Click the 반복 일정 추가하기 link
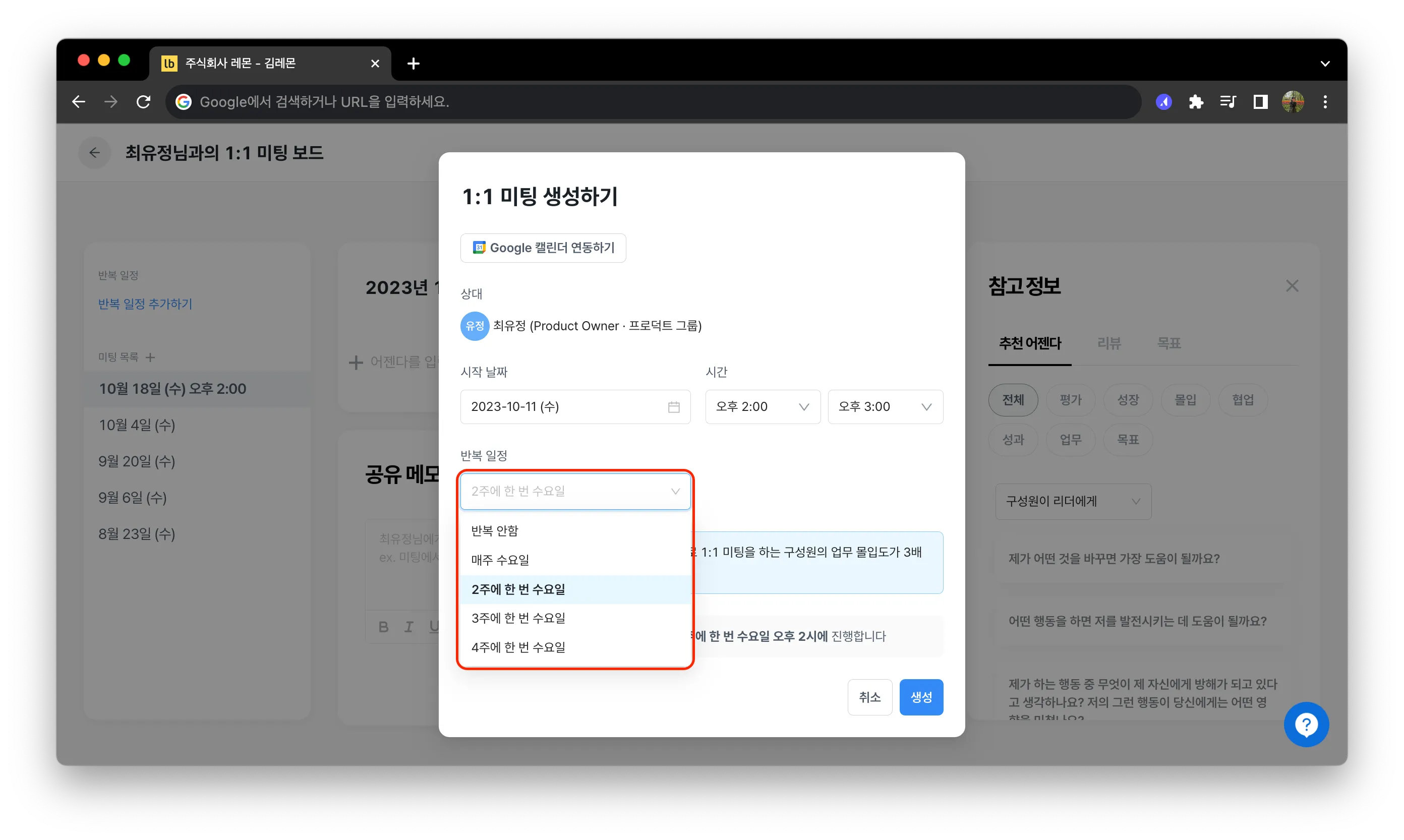The height and width of the screenshot is (840, 1404). [x=145, y=305]
